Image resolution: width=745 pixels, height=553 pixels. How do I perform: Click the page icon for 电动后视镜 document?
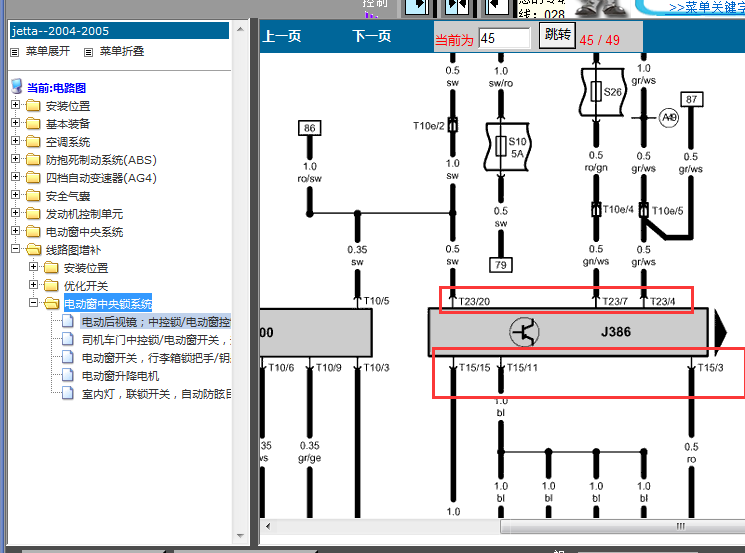[x=68, y=321]
